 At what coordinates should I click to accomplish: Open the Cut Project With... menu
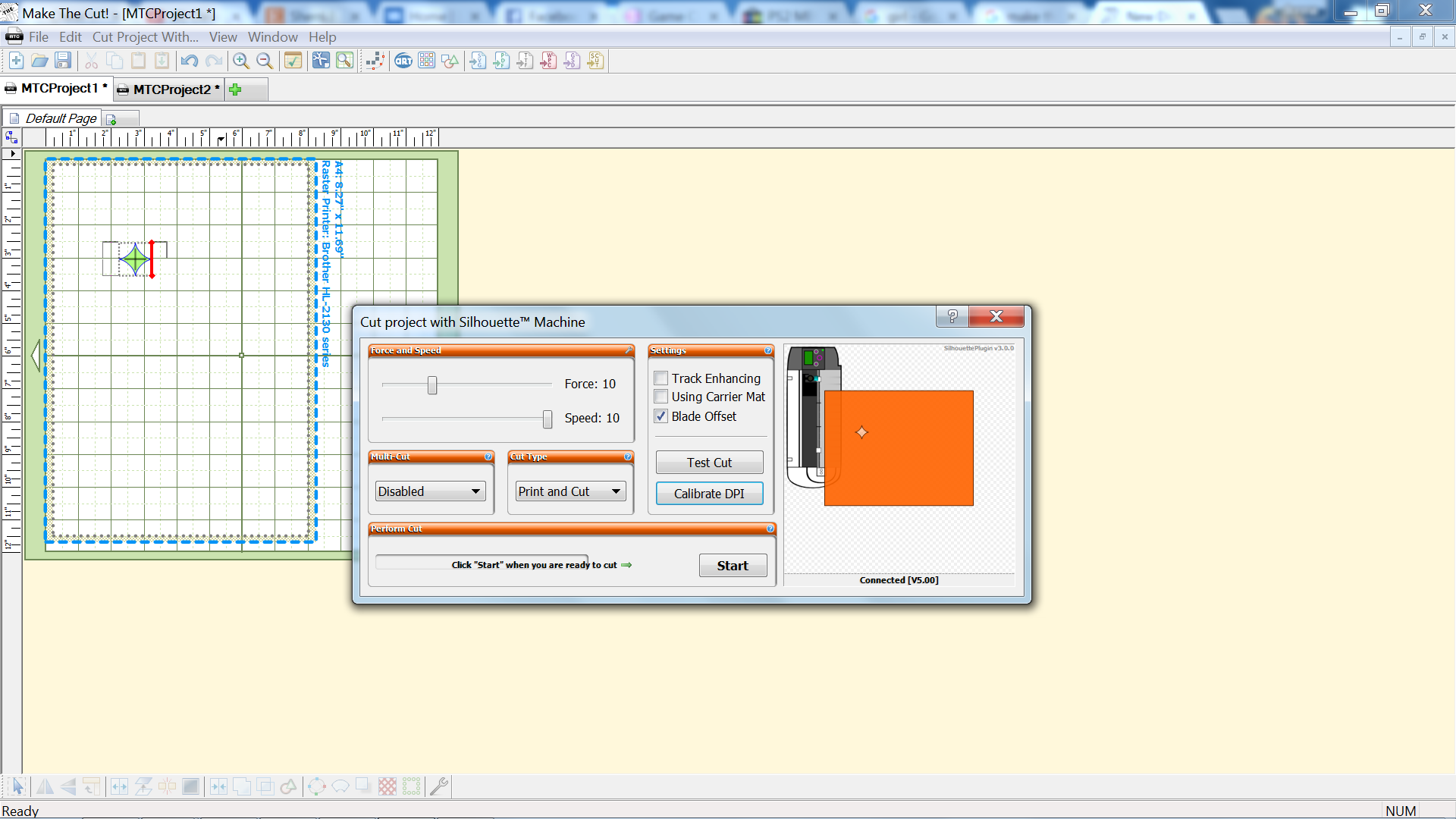146,37
